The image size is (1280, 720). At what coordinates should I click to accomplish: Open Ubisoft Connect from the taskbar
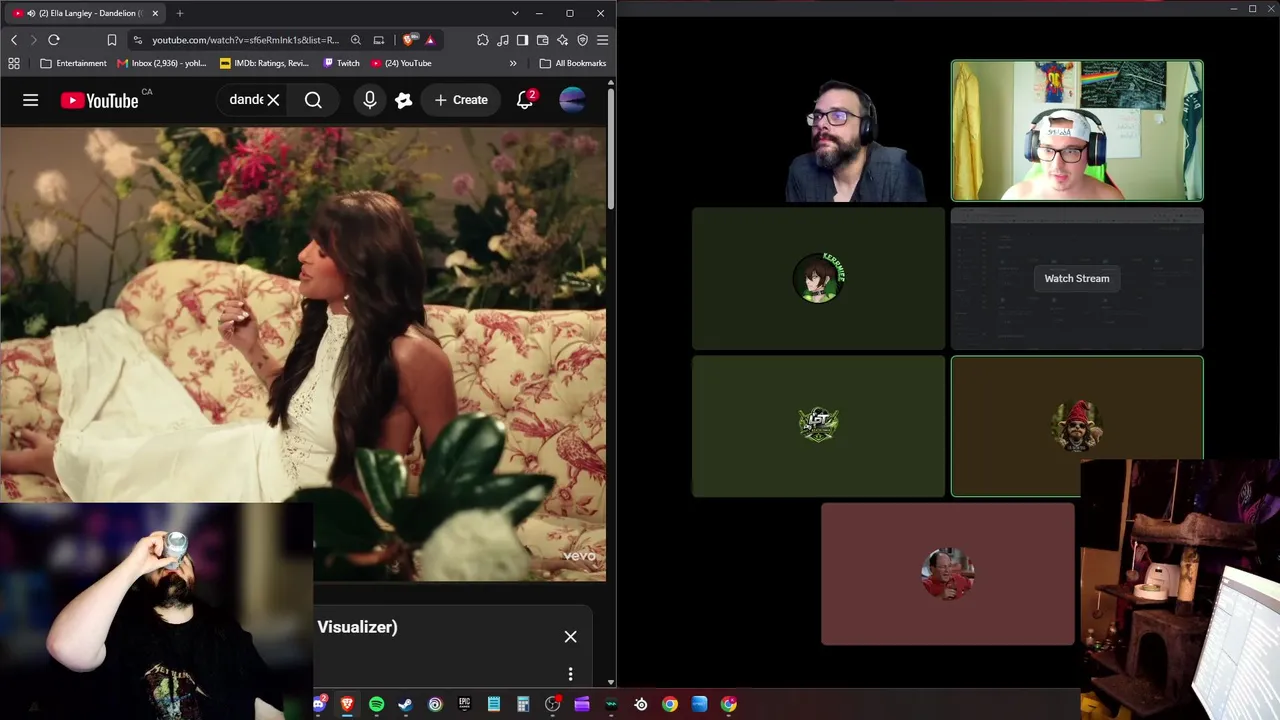coord(435,704)
